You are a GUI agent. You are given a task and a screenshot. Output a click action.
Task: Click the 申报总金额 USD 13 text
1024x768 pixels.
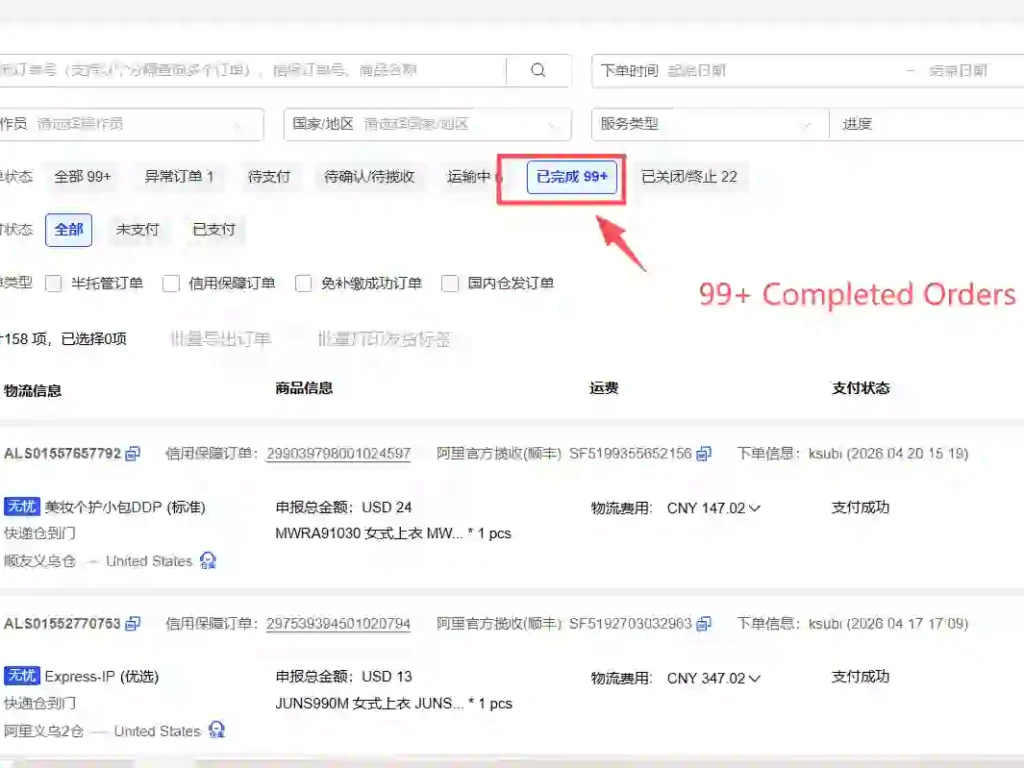point(344,677)
